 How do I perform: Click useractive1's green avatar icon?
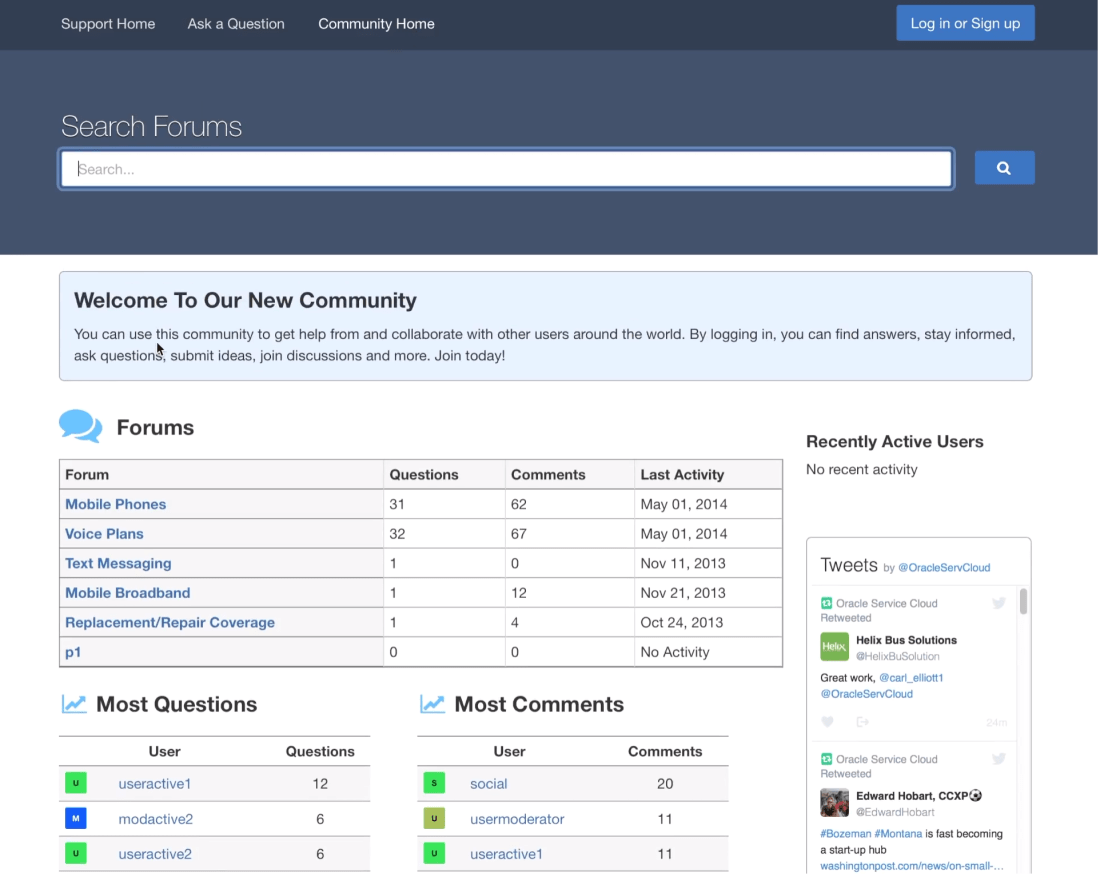(76, 783)
